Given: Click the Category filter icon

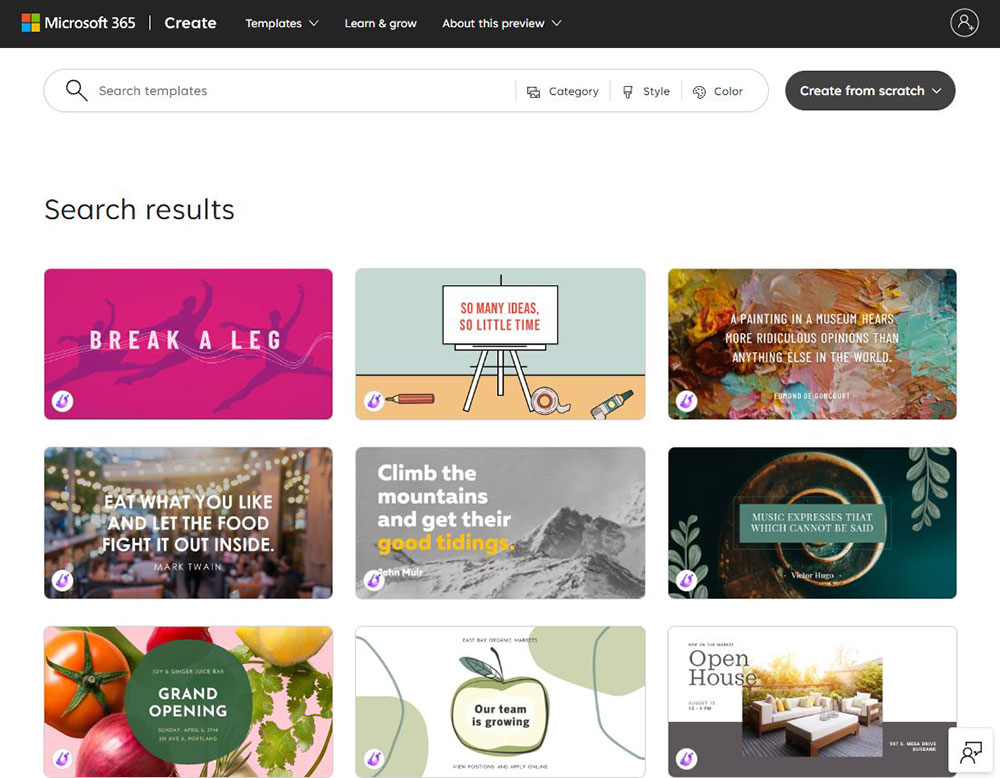Looking at the screenshot, I should [533, 92].
